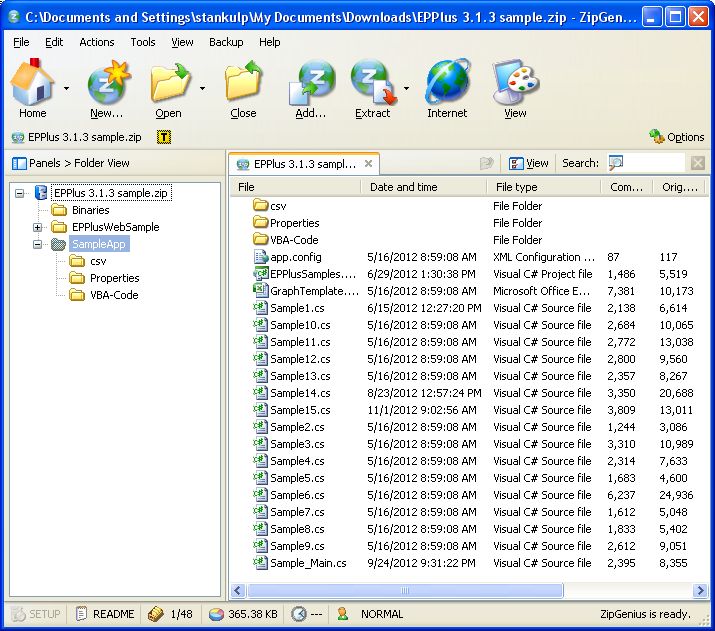Image resolution: width=715 pixels, height=631 pixels.
Task: Select Binaries folder in tree
Action: [90, 210]
